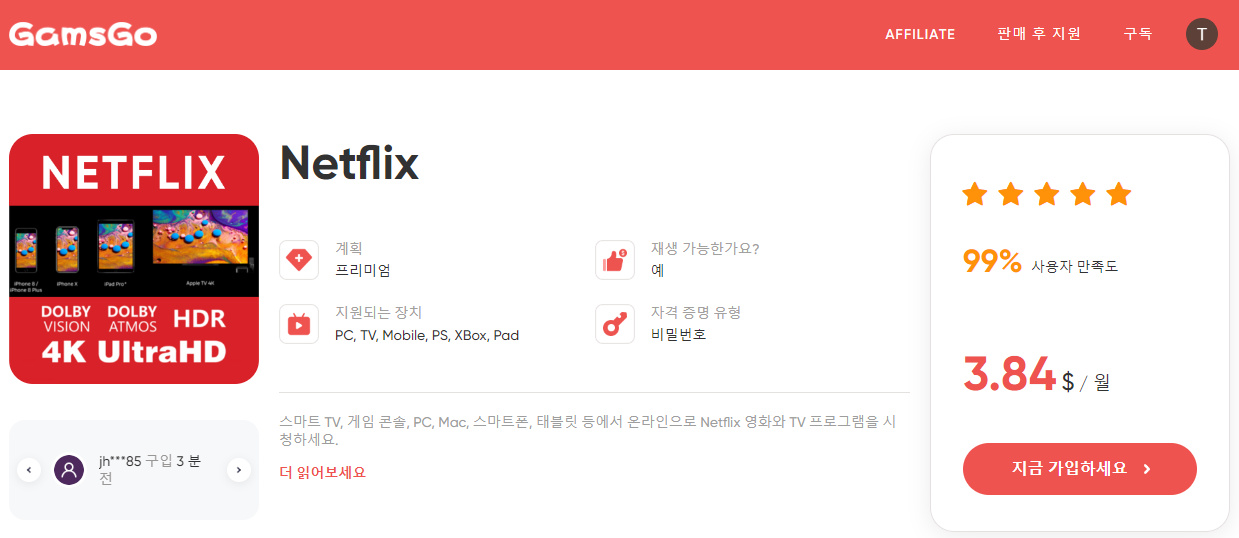Open the AFFILIATE menu item
The height and width of the screenshot is (538, 1239).
920,34
